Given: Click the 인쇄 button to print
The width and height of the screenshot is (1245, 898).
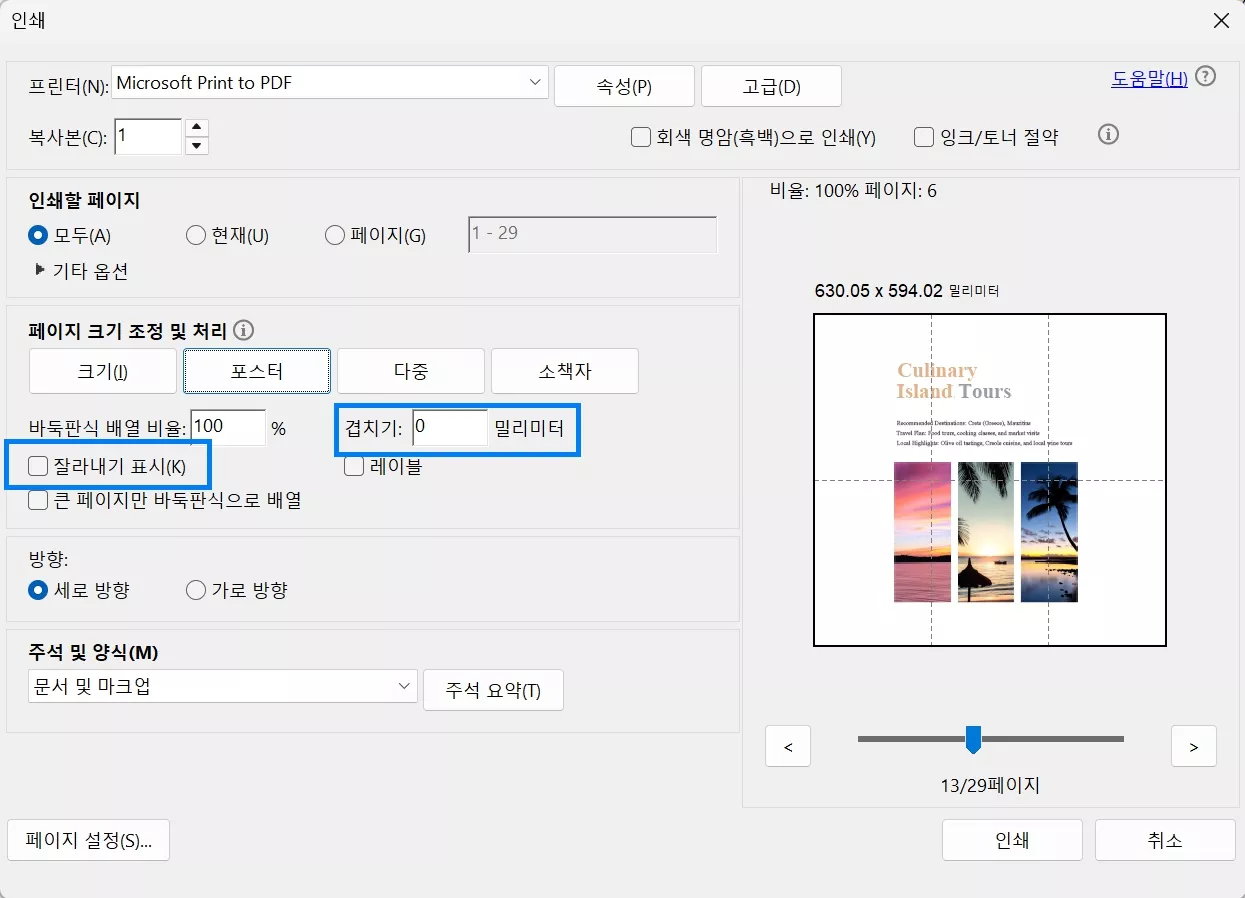Looking at the screenshot, I should (1011, 840).
